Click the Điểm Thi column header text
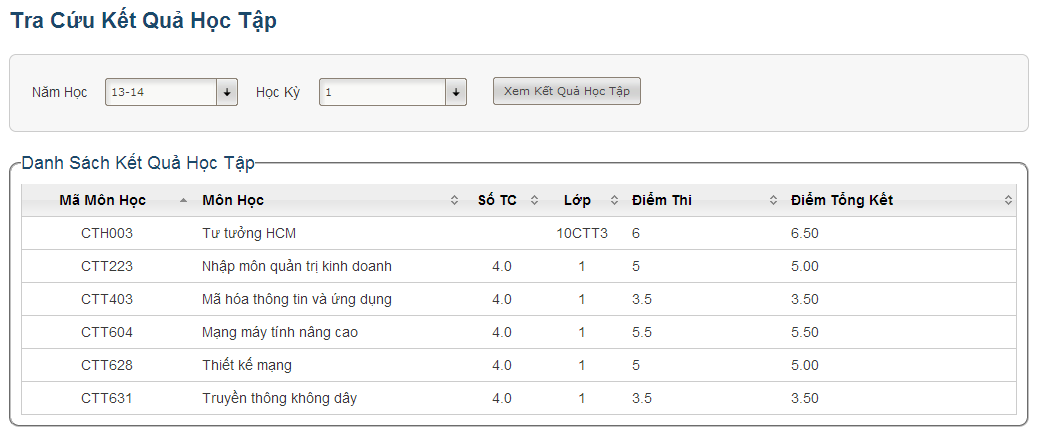 tap(661, 200)
